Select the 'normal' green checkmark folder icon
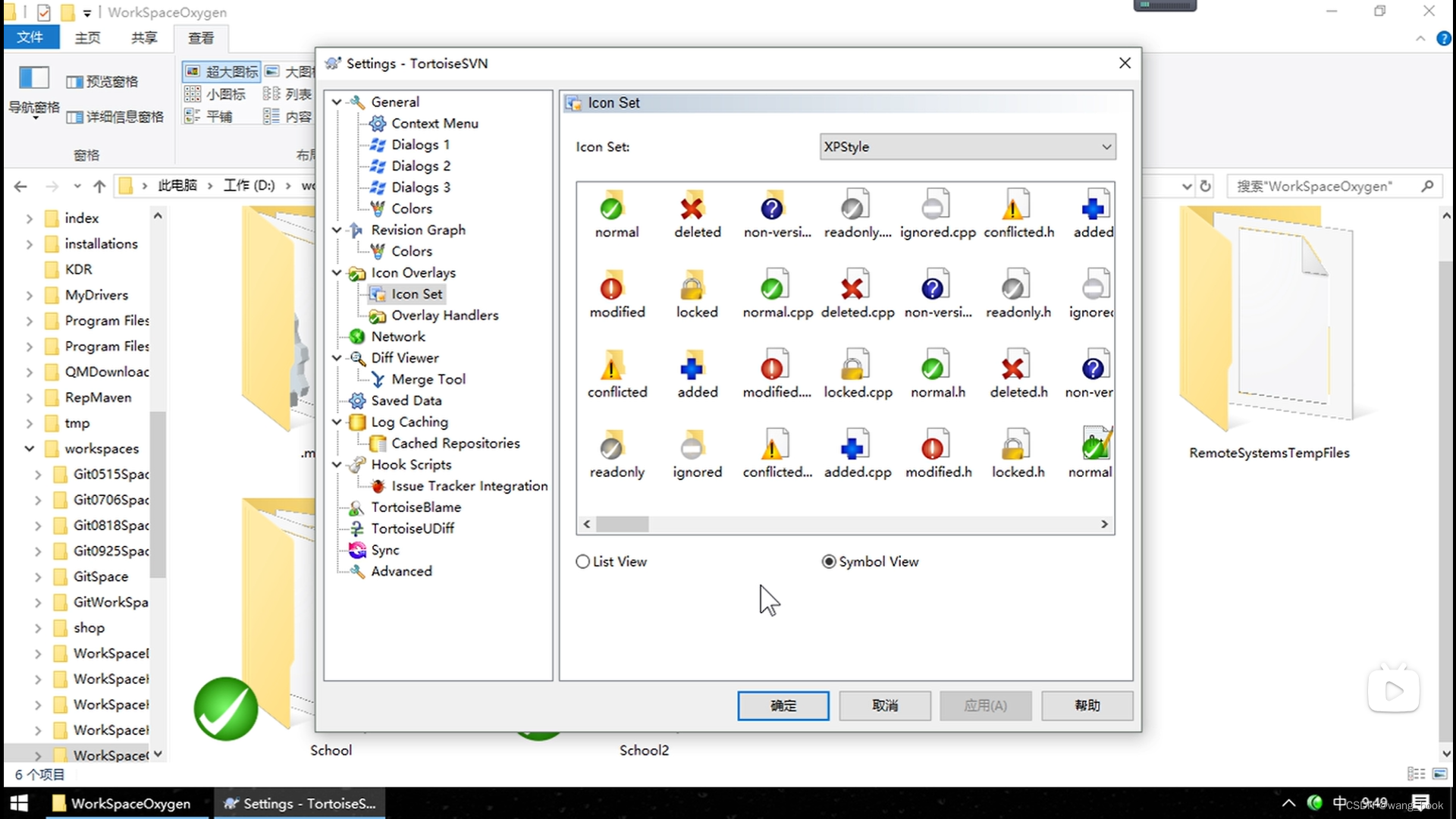Viewport: 1456px width, 819px height. (x=613, y=206)
